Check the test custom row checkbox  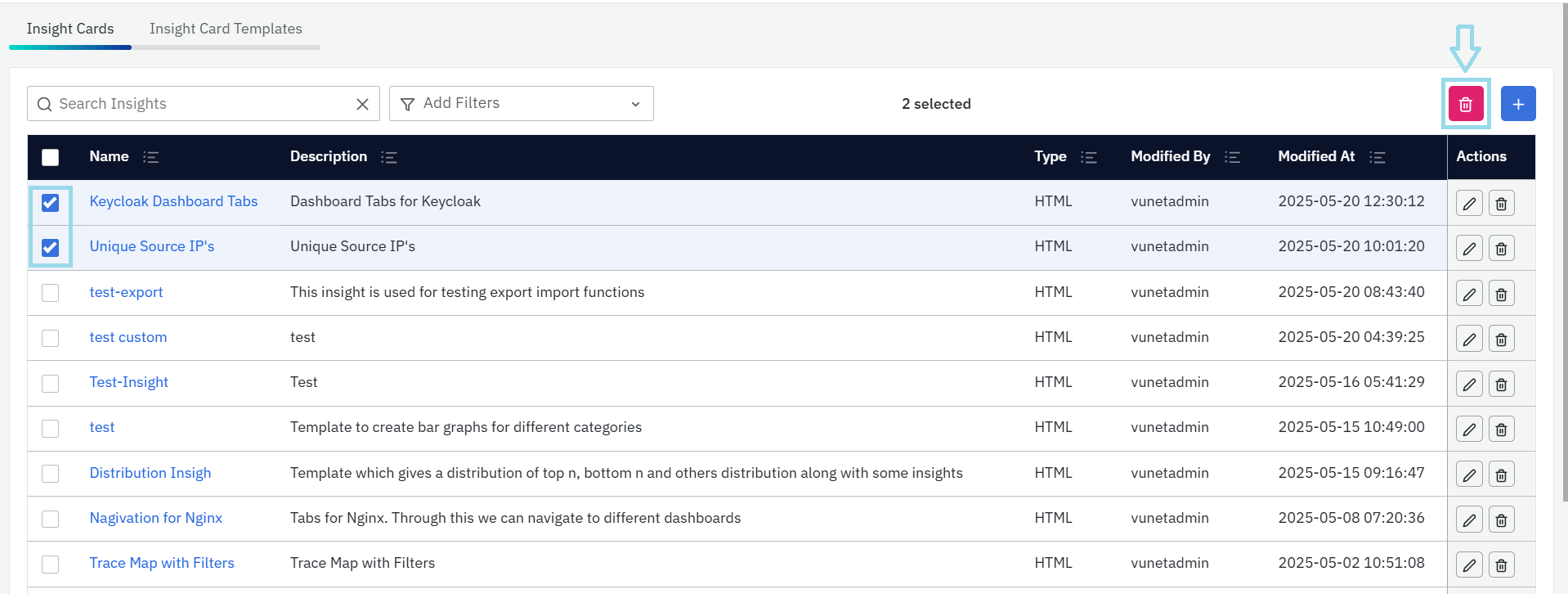tap(51, 338)
